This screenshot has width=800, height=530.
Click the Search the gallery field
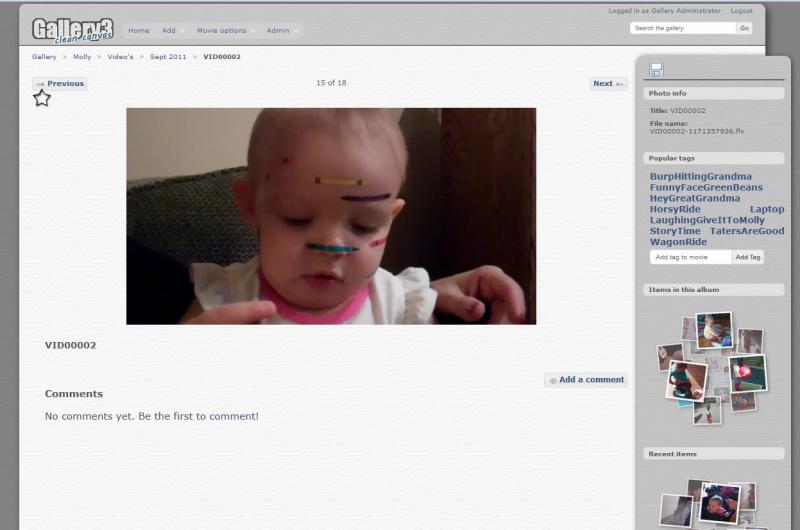pos(683,28)
